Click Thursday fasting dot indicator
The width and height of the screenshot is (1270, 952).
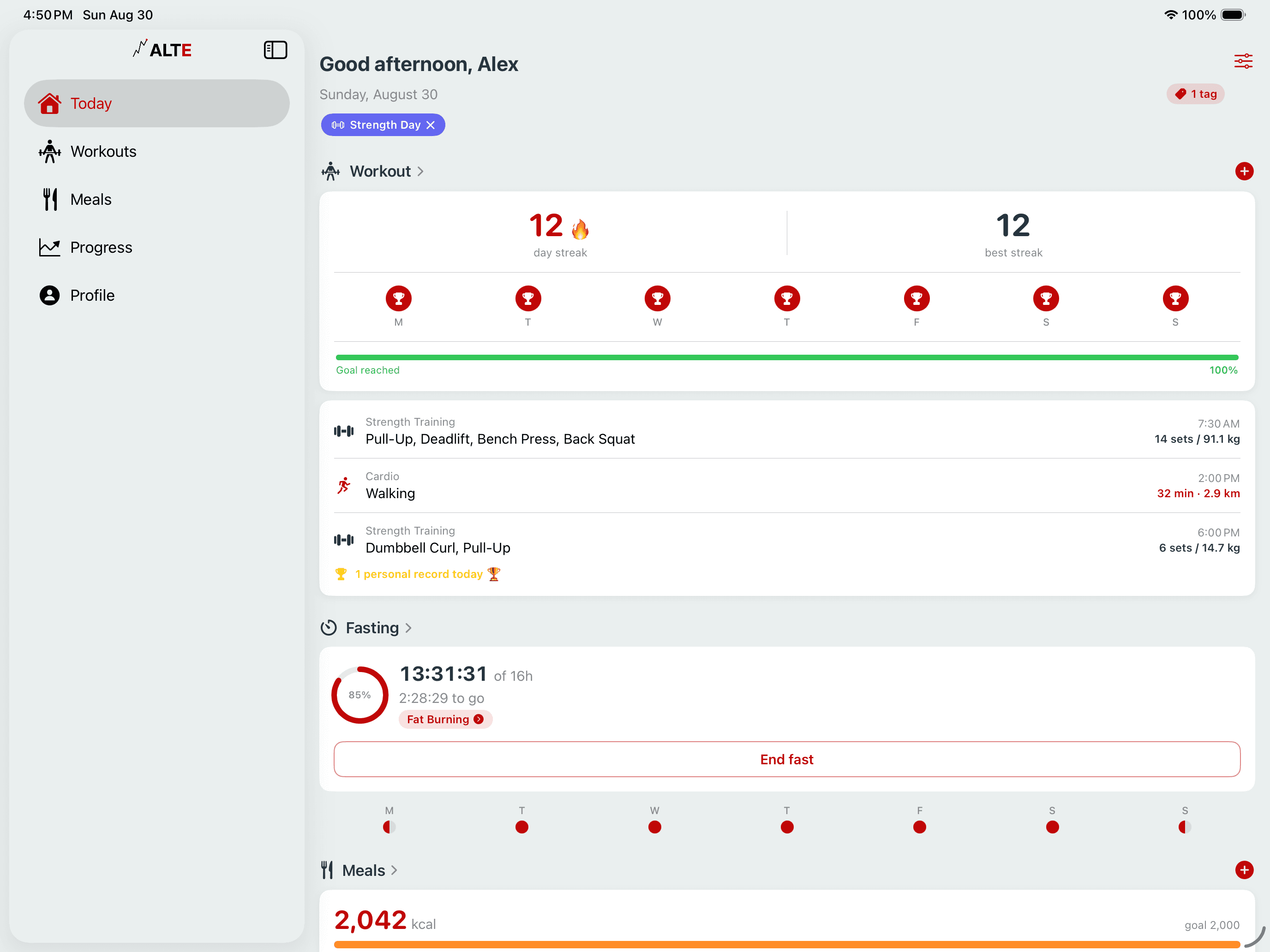(x=787, y=827)
